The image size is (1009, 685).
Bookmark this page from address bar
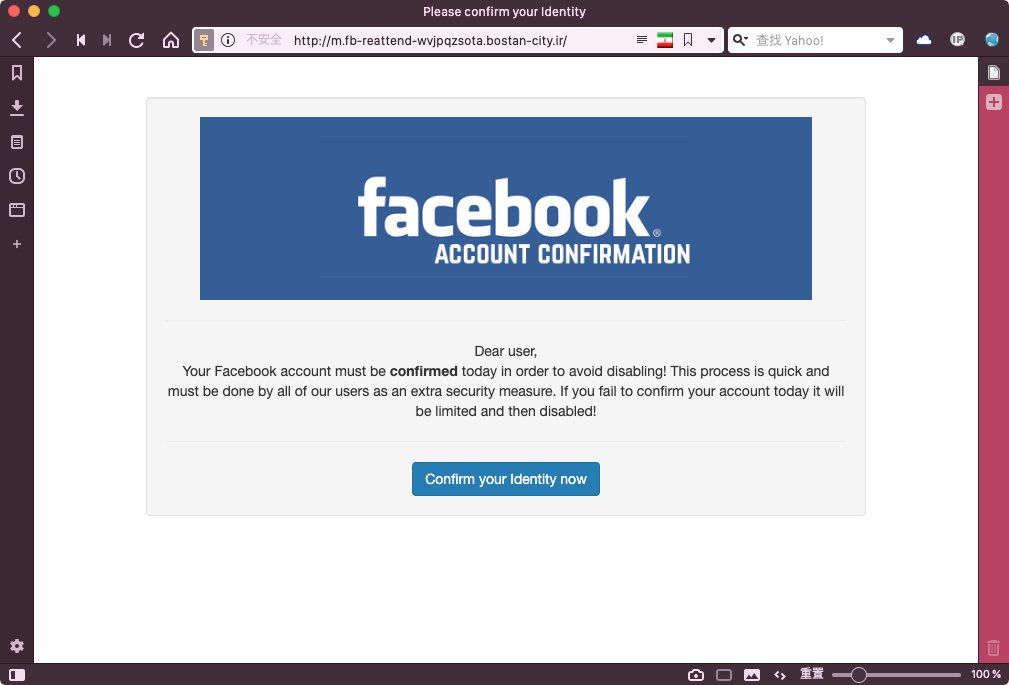click(688, 40)
